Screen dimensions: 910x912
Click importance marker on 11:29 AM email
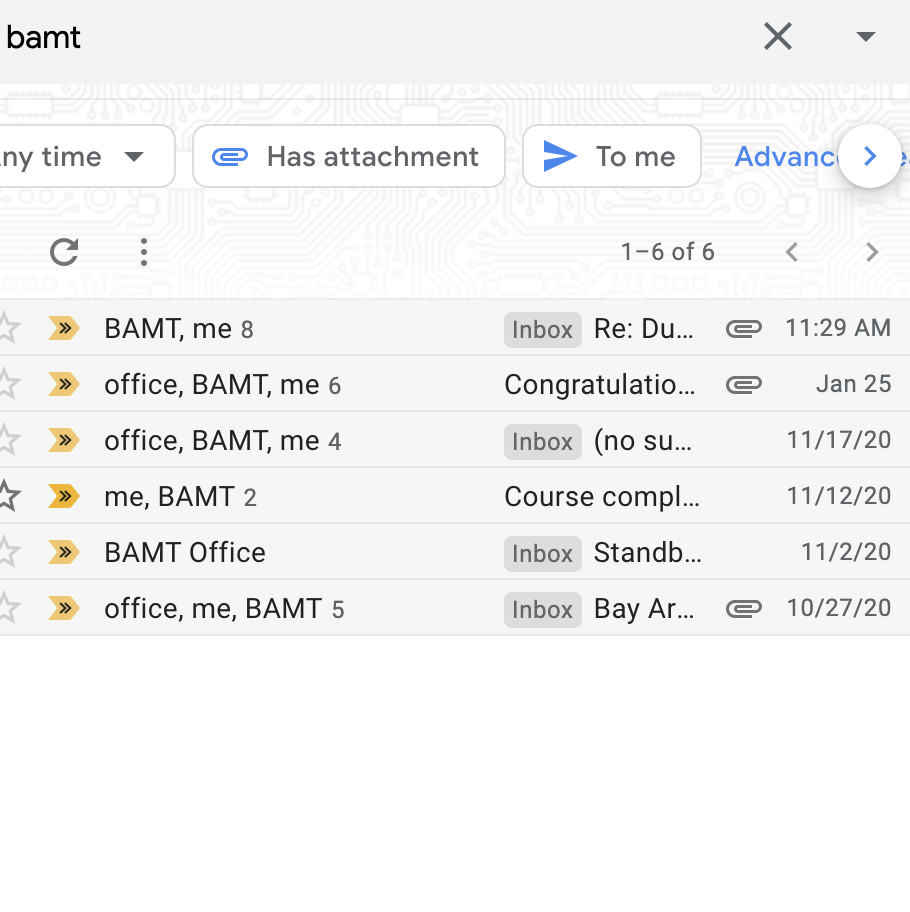[64, 328]
